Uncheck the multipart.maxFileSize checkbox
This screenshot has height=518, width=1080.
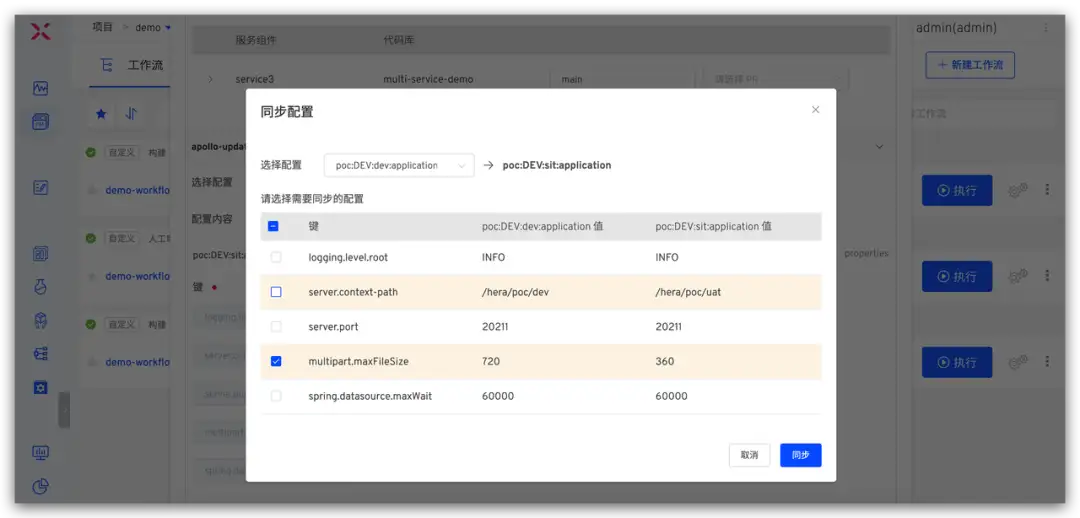[276, 361]
